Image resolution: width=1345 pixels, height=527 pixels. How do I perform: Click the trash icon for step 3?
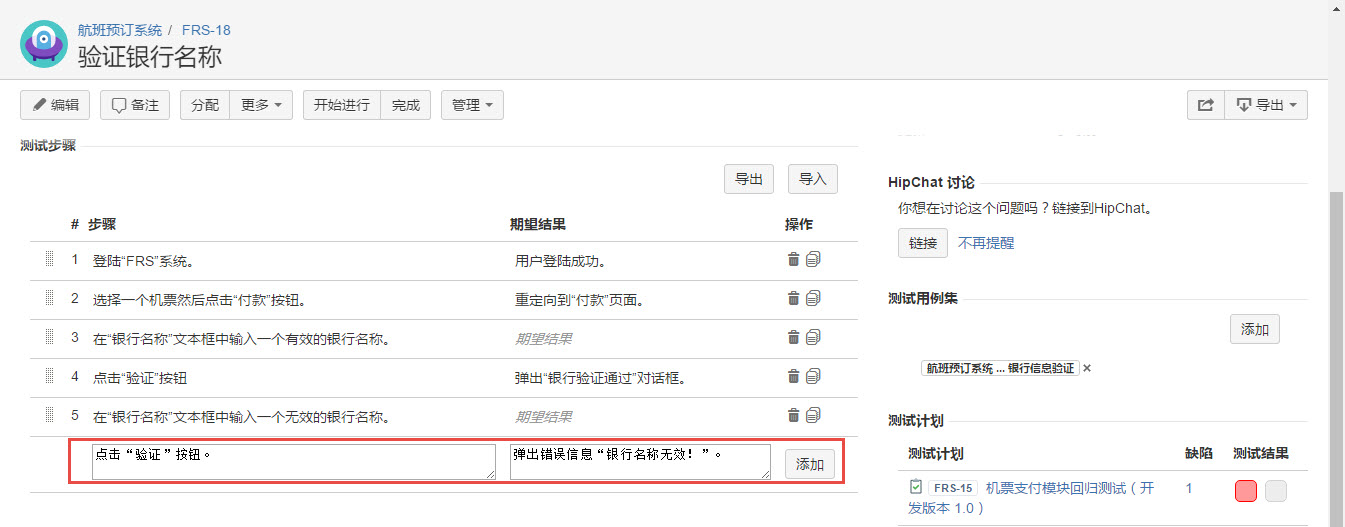click(793, 337)
